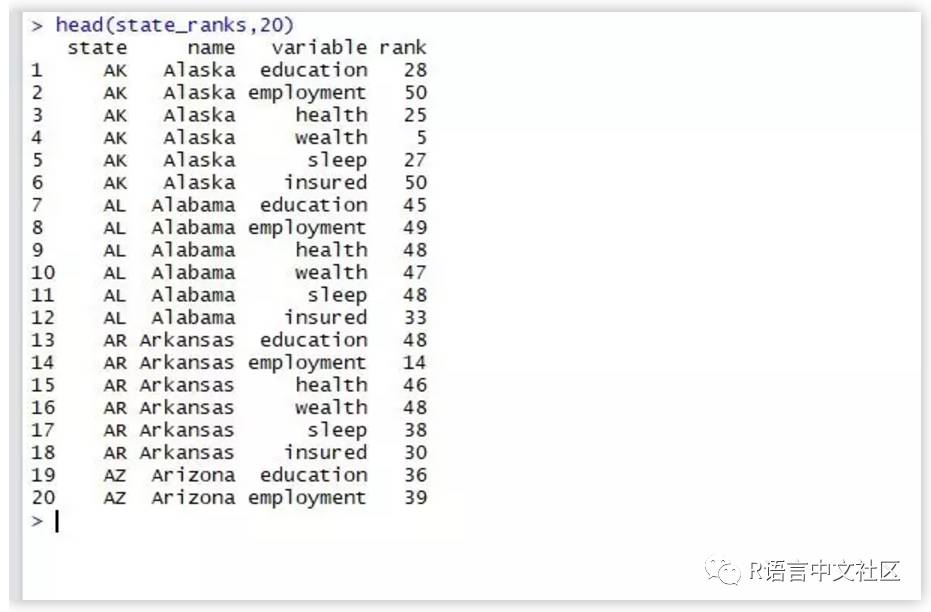Click Alaska's wealth rank value 5
This screenshot has height=612, width=931.
point(421,137)
